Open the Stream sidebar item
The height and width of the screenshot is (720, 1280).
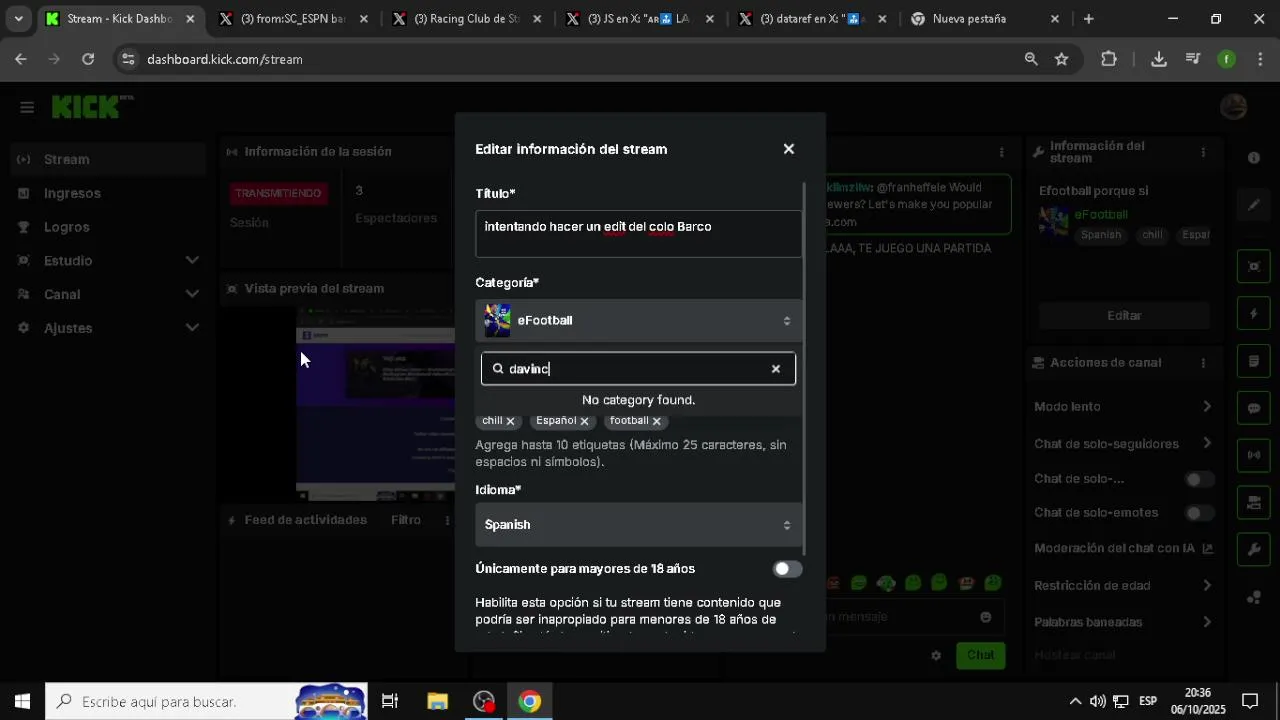point(108,160)
